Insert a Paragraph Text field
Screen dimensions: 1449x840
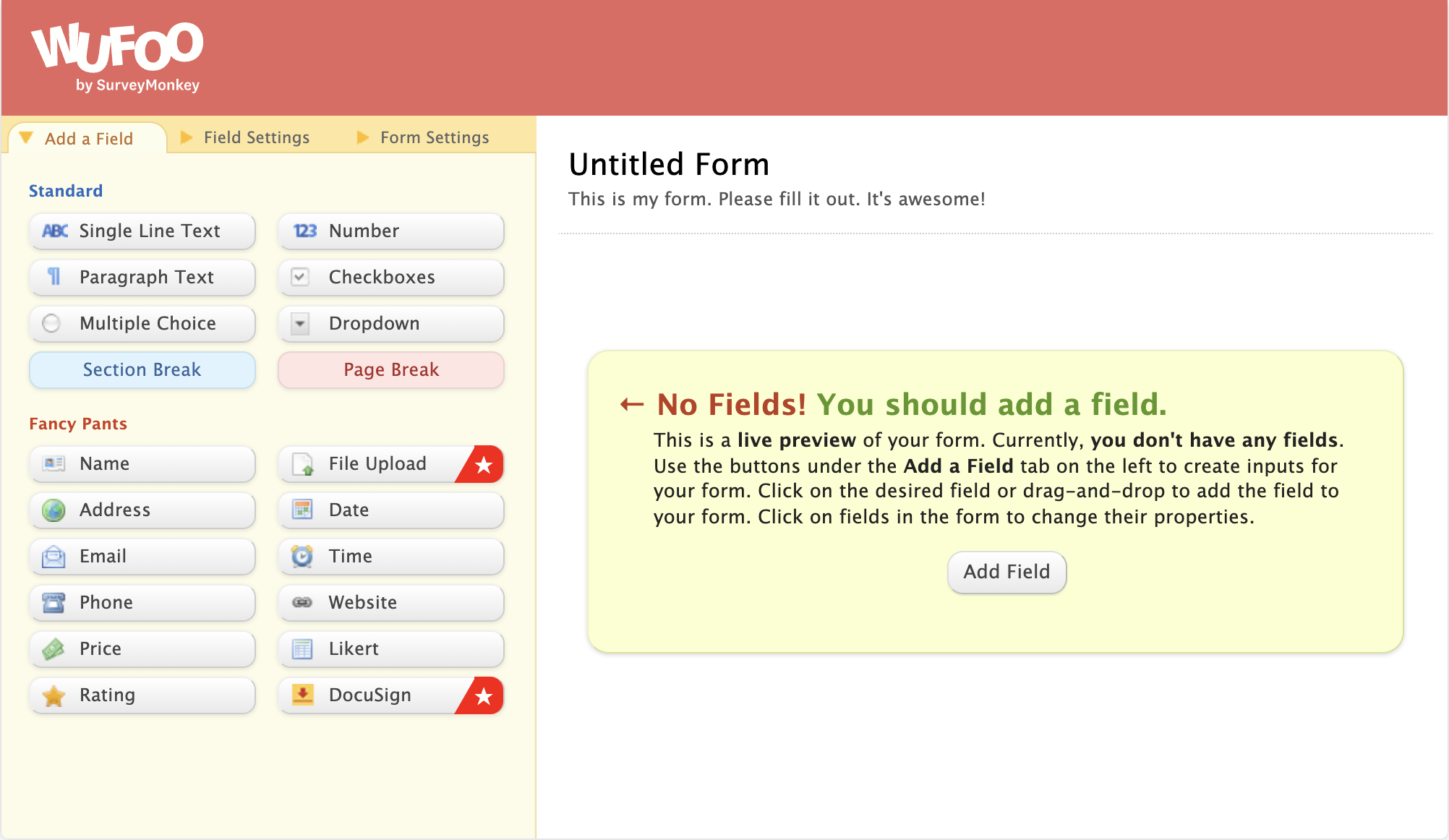[142, 278]
